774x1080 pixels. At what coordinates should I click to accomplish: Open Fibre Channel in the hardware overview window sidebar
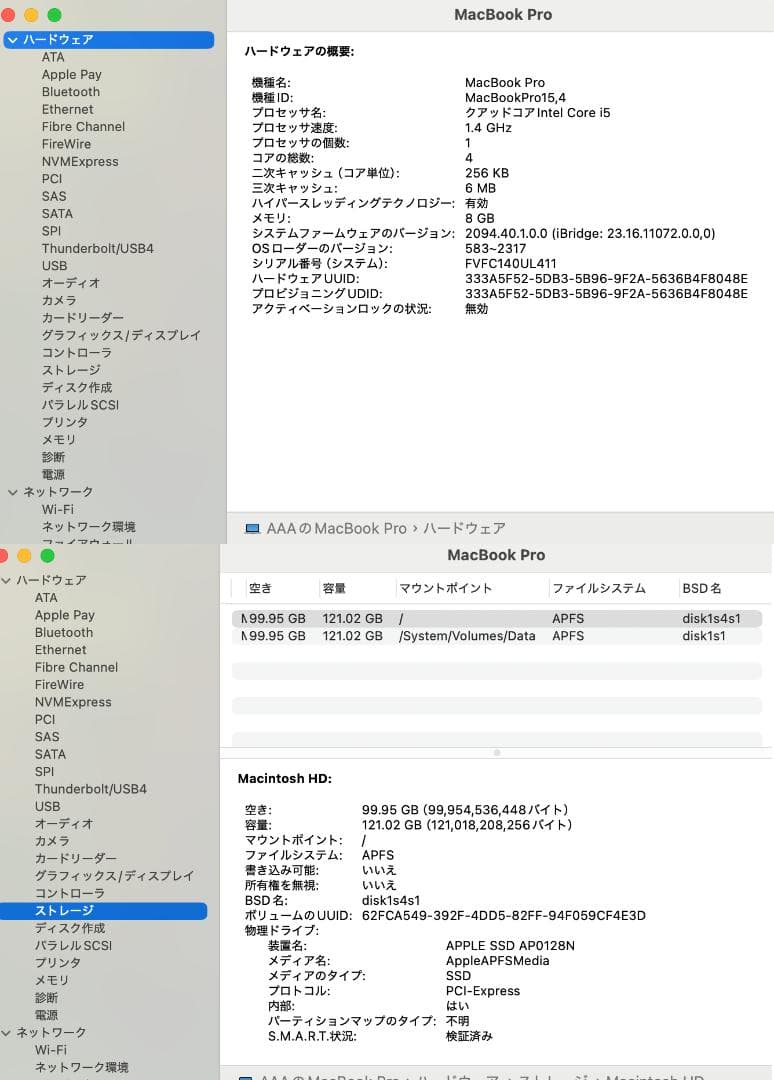pos(83,127)
